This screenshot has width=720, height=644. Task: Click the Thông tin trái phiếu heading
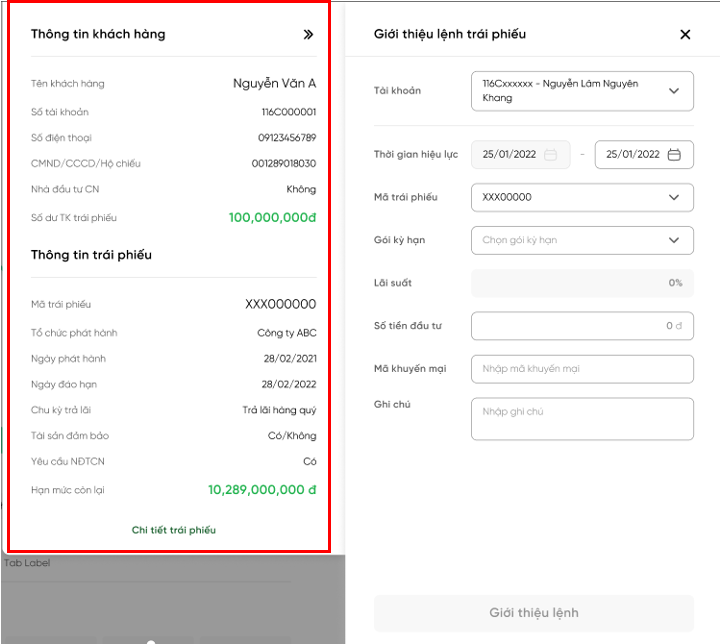[91, 255]
